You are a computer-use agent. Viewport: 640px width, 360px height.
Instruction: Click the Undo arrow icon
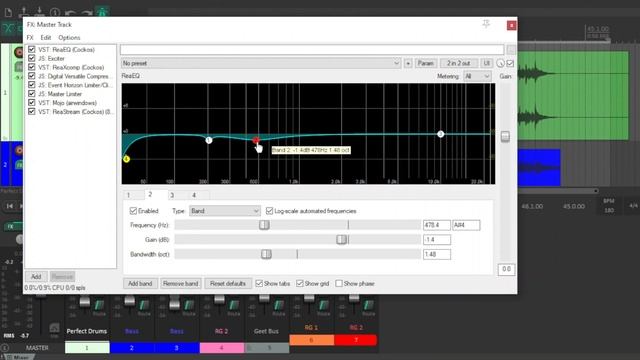[x=70, y=13]
